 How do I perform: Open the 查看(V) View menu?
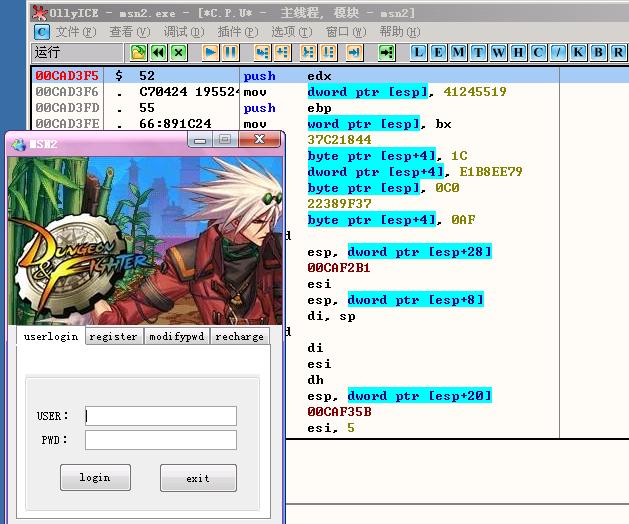pyautogui.click(x=130, y=32)
